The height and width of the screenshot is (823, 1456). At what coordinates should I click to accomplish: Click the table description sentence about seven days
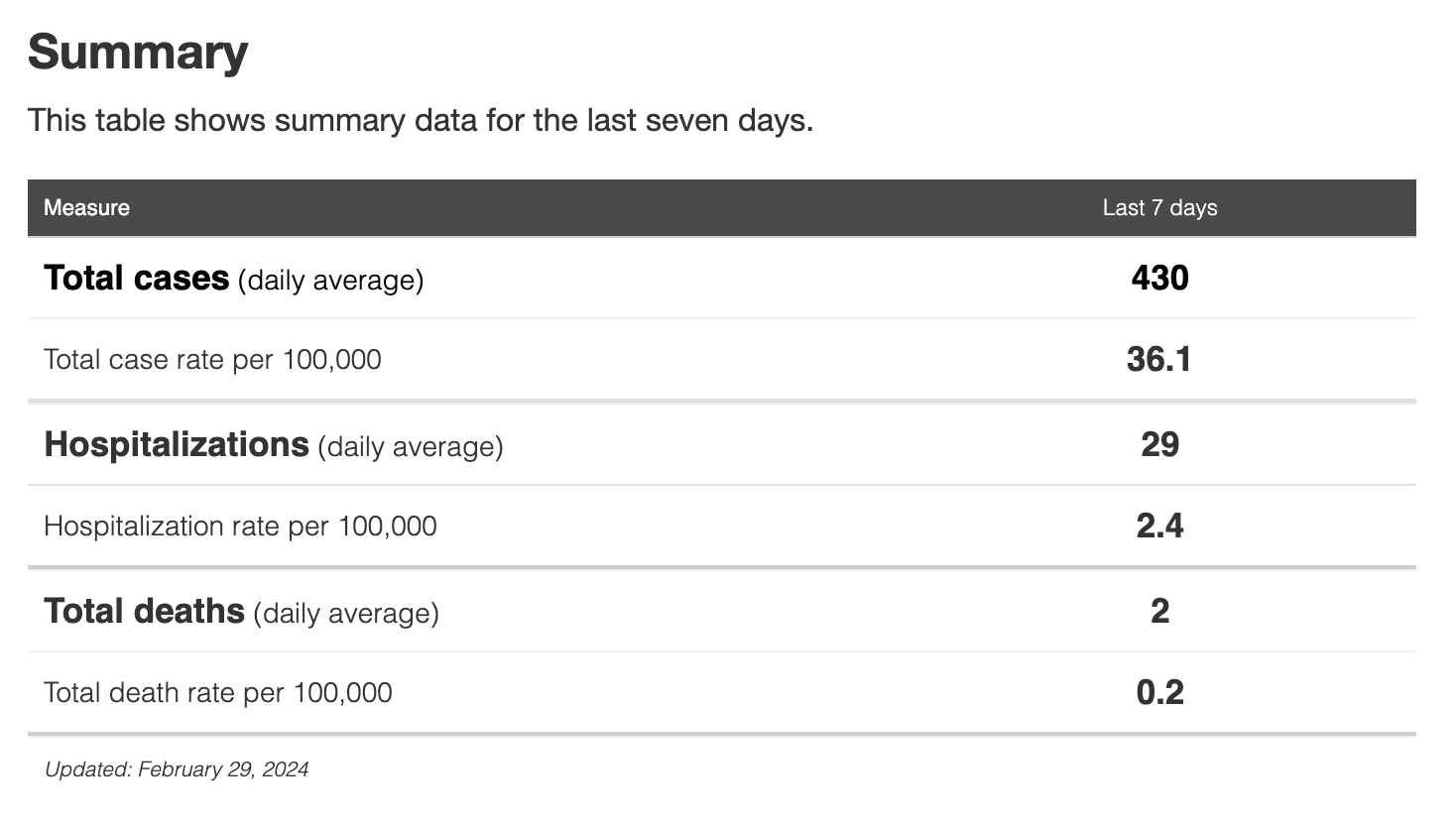pos(421,121)
